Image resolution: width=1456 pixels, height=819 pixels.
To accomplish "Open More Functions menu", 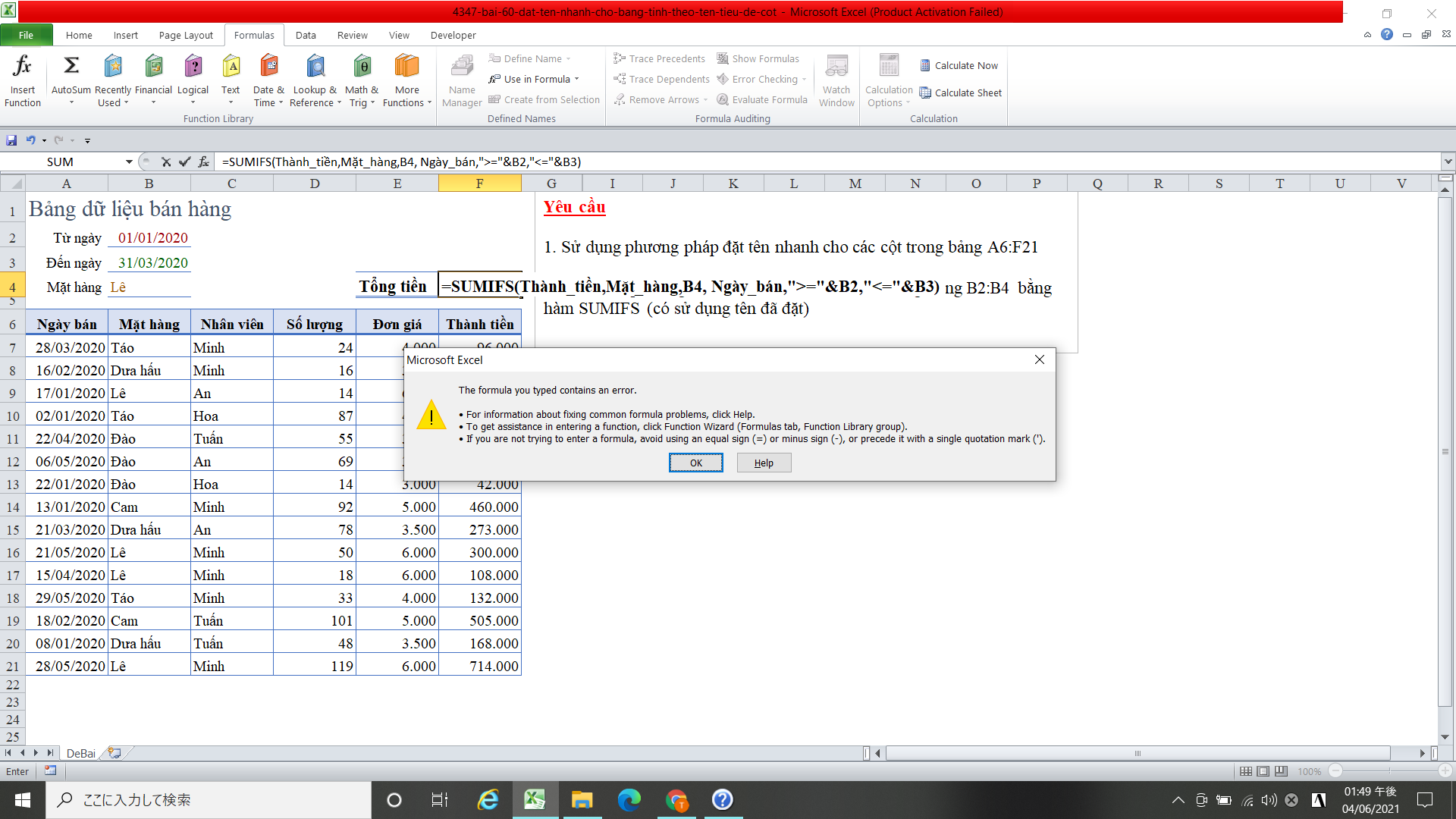I will [x=407, y=80].
